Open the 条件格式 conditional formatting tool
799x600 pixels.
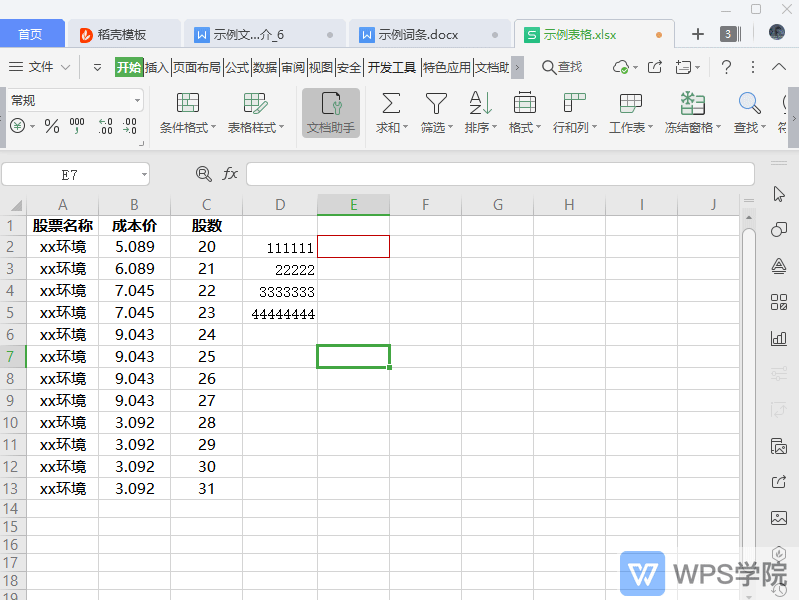[187, 103]
